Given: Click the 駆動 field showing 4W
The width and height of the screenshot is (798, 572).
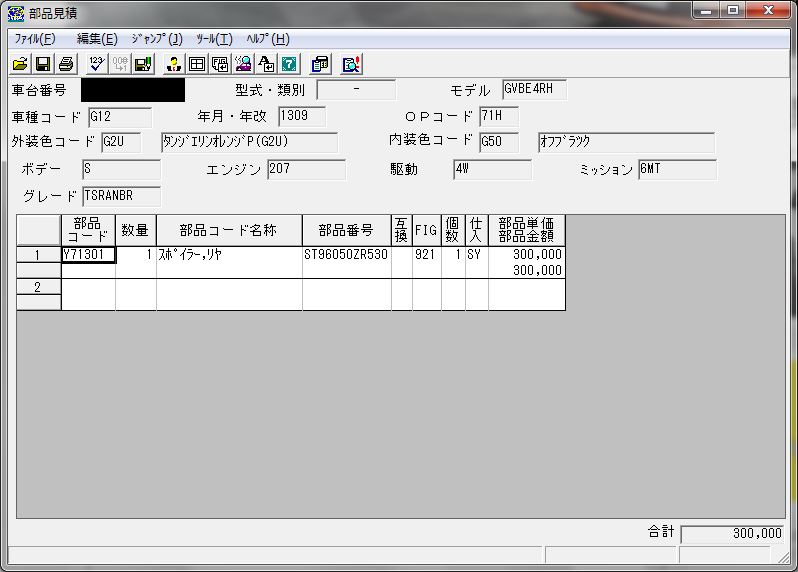Looking at the screenshot, I should point(493,169).
